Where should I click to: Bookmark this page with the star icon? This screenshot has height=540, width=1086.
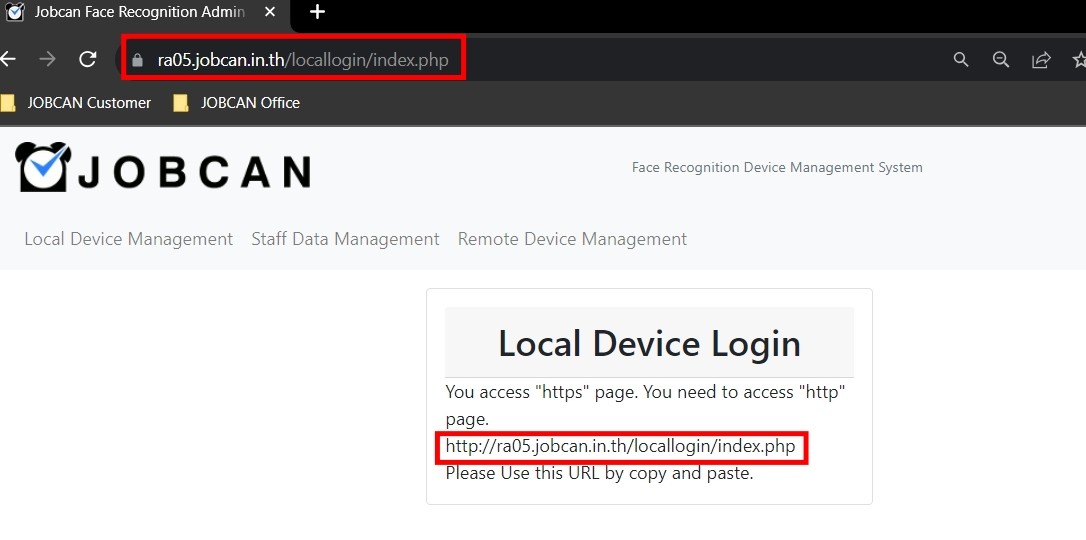click(x=1079, y=60)
